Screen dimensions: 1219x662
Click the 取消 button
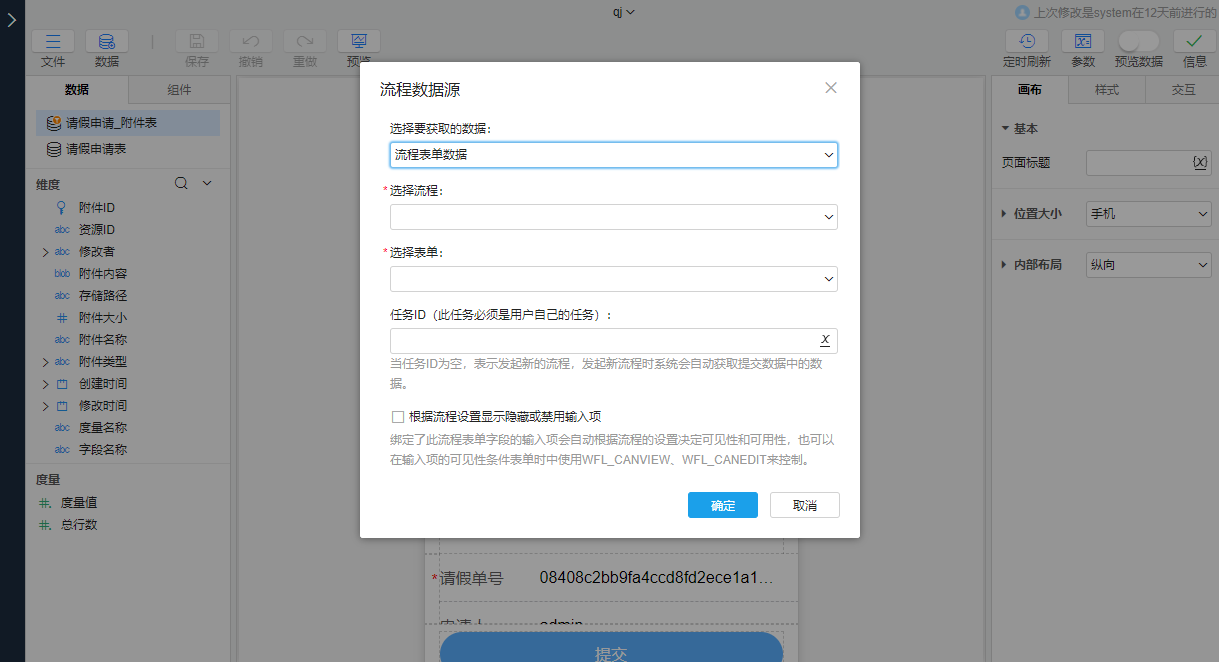pyautogui.click(x=804, y=505)
